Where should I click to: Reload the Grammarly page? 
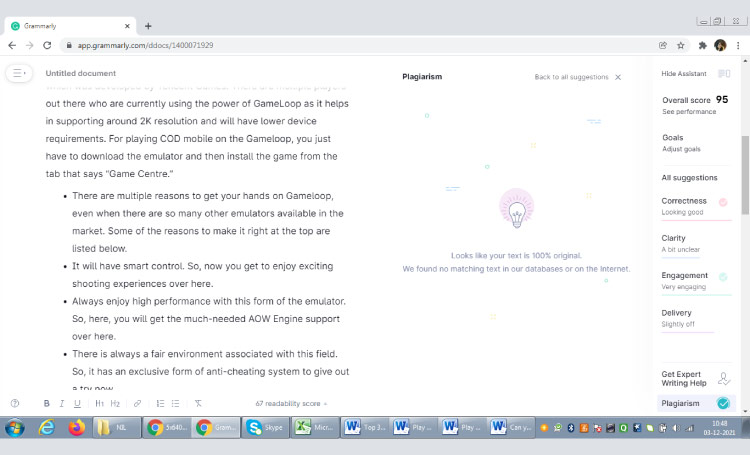click(47, 45)
